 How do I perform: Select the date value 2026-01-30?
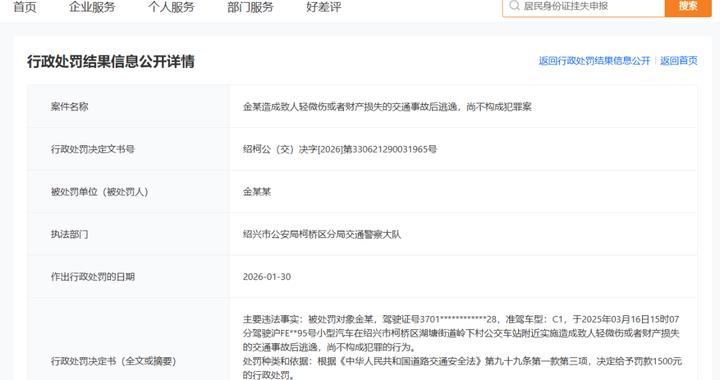click(x=267, y=277)
